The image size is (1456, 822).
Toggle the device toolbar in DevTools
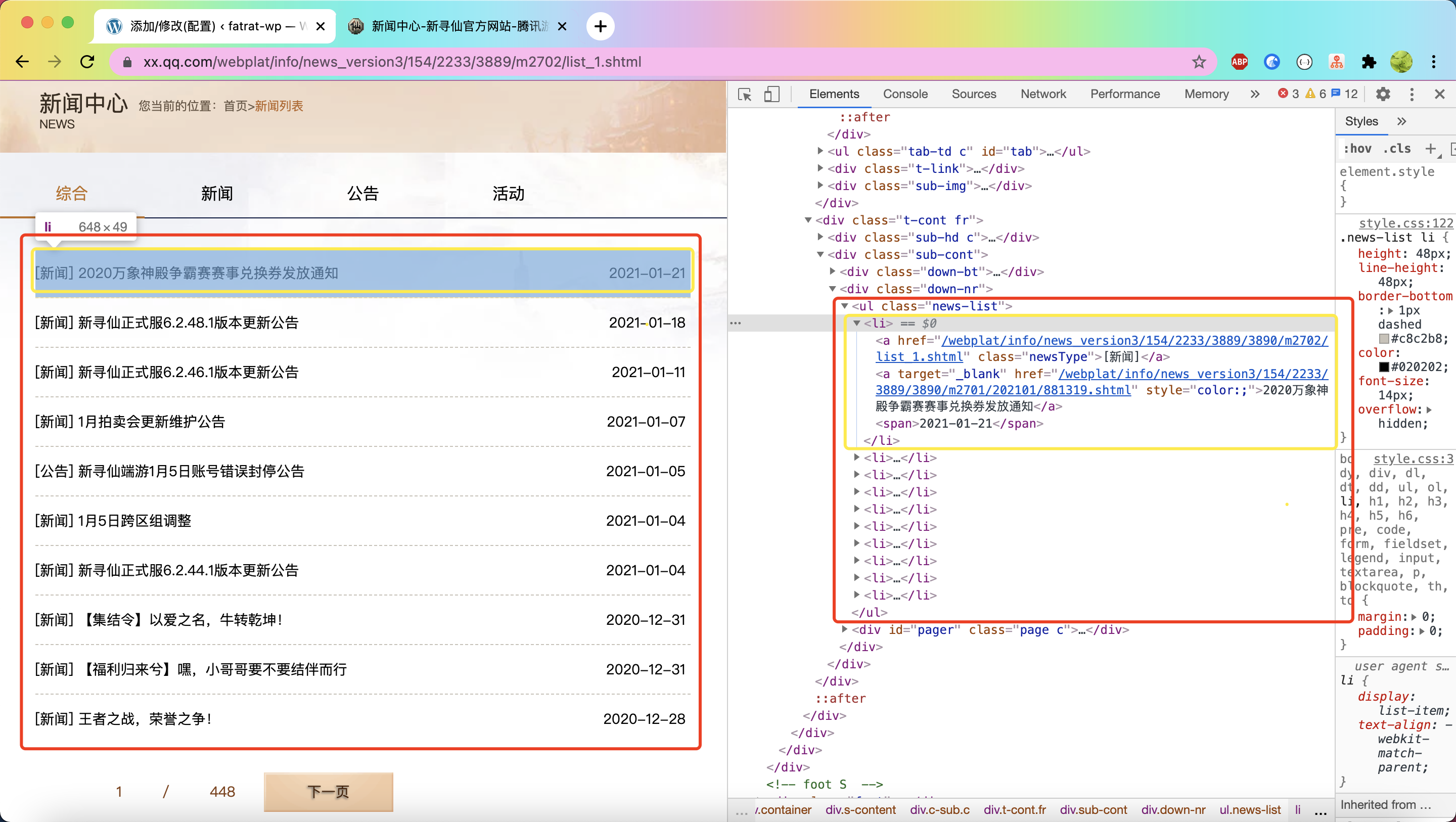click(771, 94)
